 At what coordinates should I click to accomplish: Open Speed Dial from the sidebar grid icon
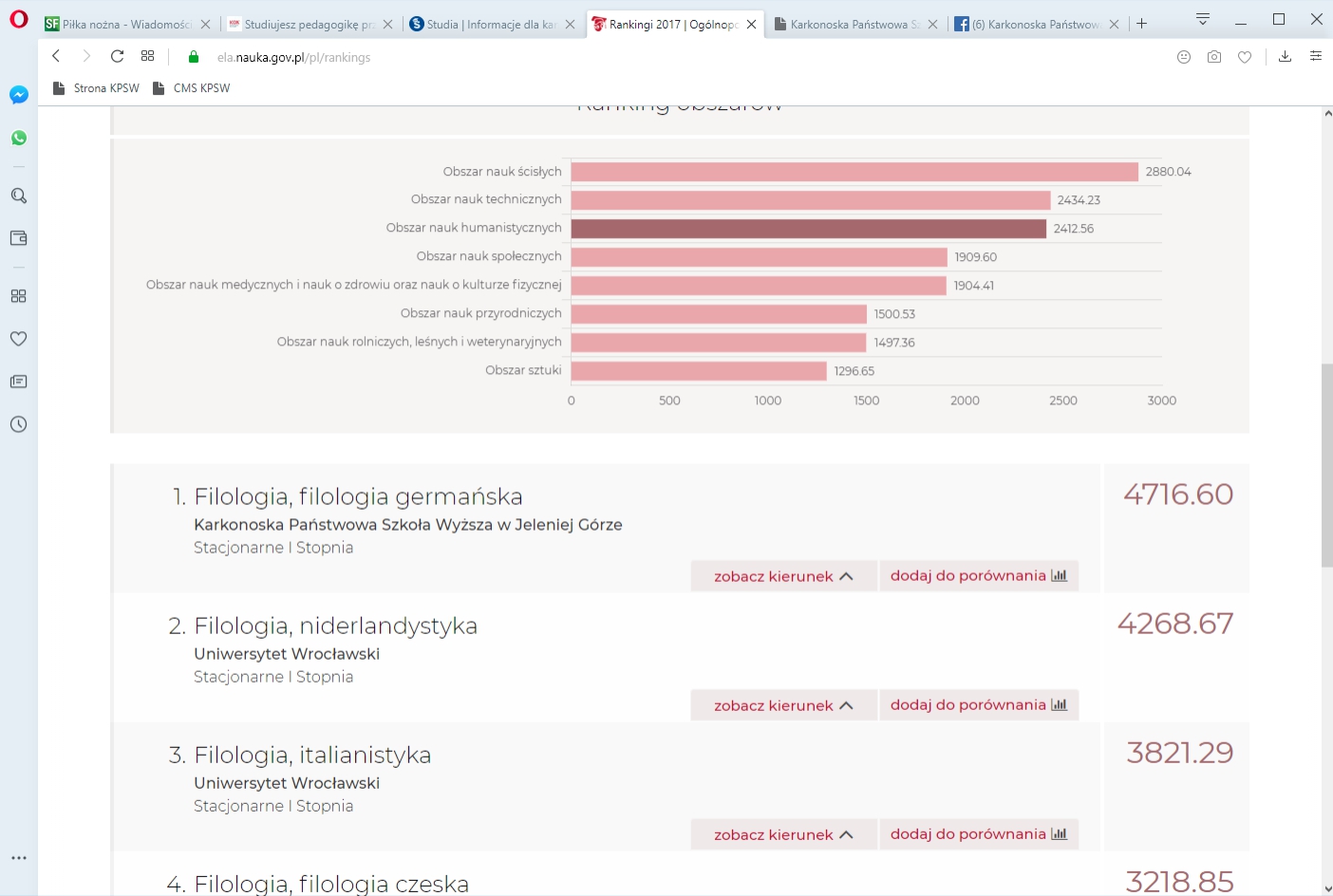19,296
